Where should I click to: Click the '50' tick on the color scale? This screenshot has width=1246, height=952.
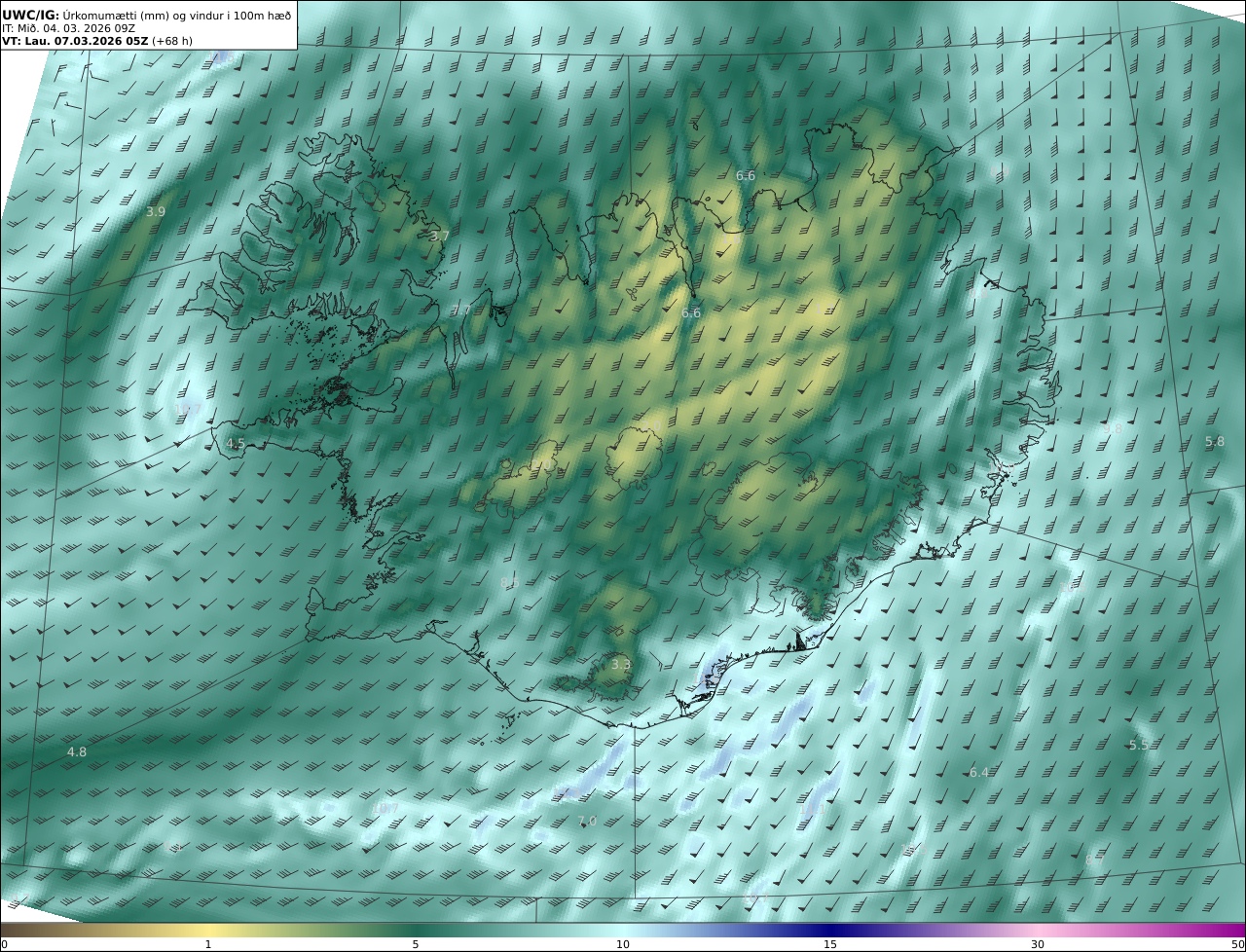[1237, 944]
